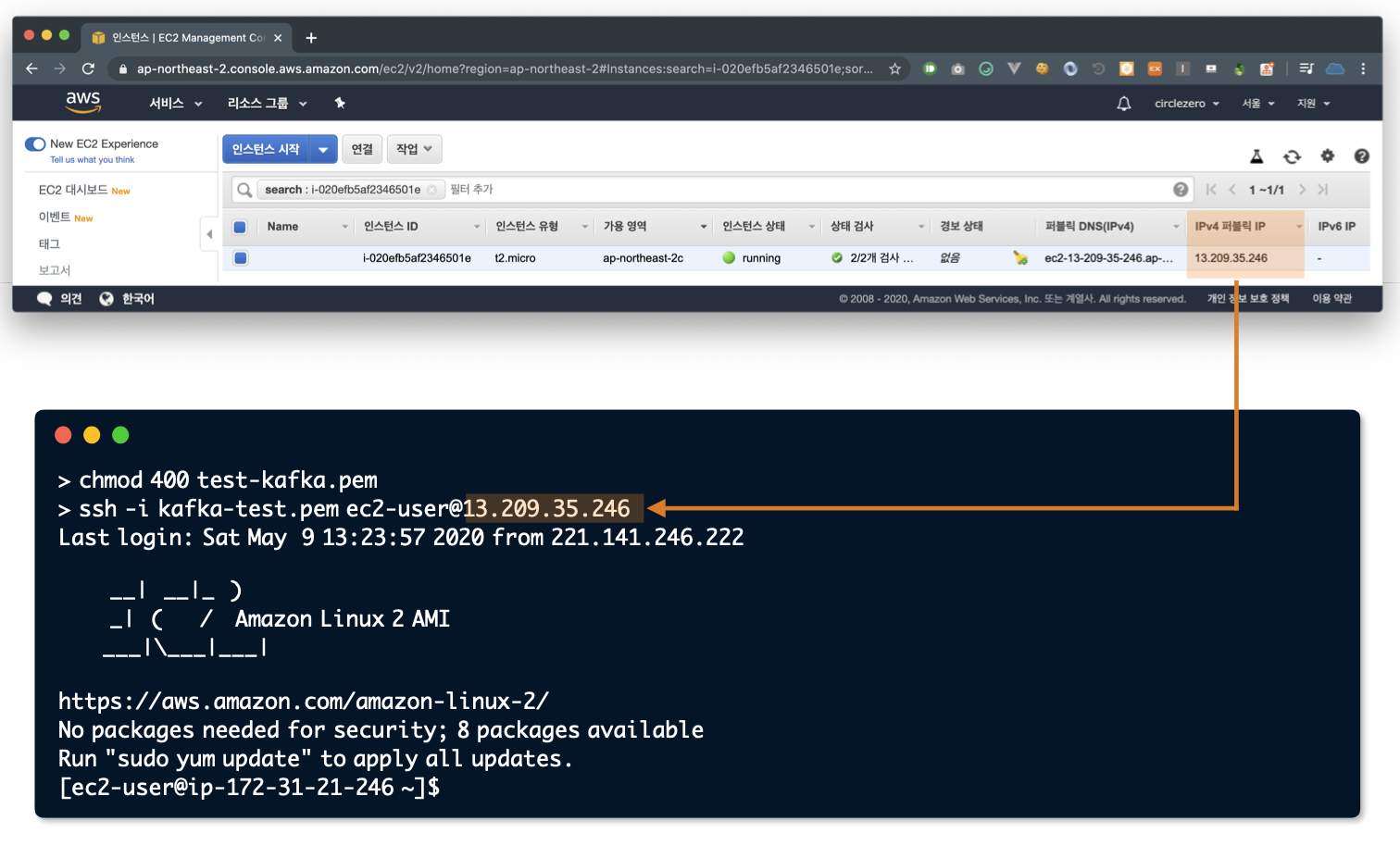Collapse the left navigation sidebar
Viewport: 1400px width, 846px height.
pos(209,234)
